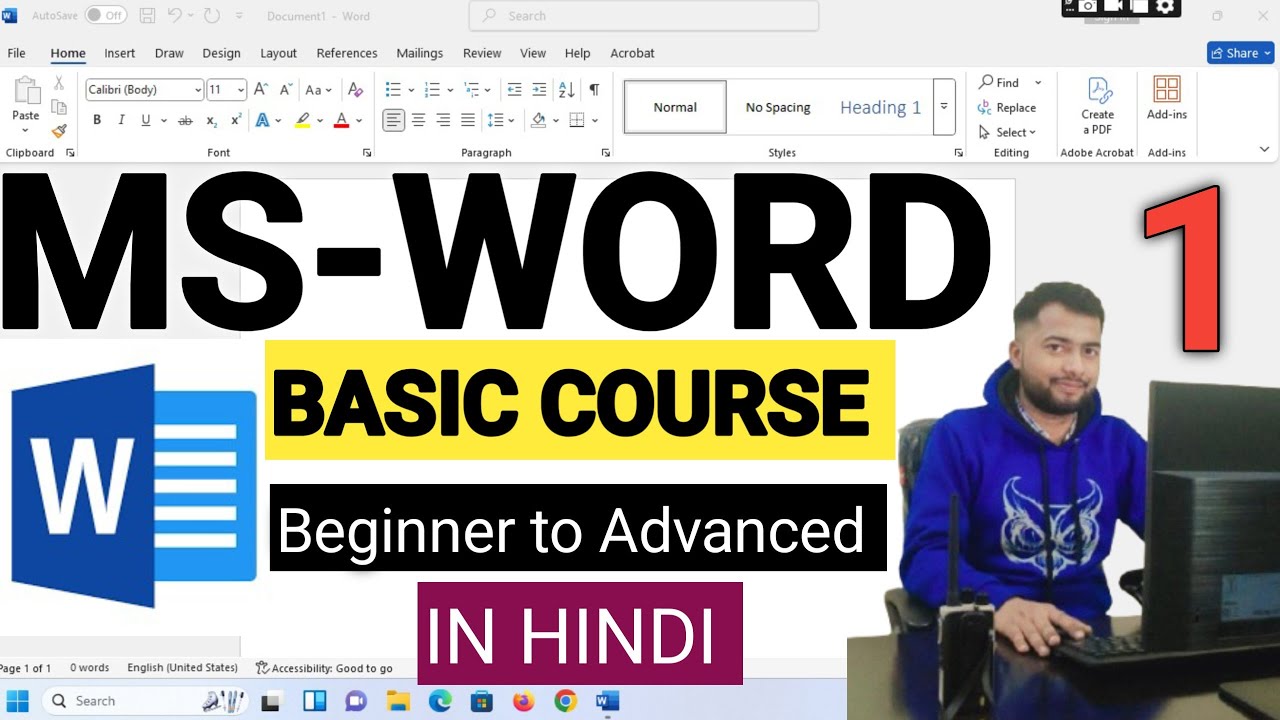Toggle Show/Hide paragraph marks

594,90
